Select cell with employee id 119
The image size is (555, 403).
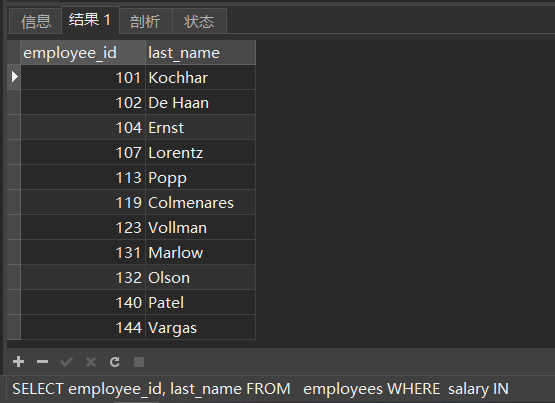(x=83, y=202)
